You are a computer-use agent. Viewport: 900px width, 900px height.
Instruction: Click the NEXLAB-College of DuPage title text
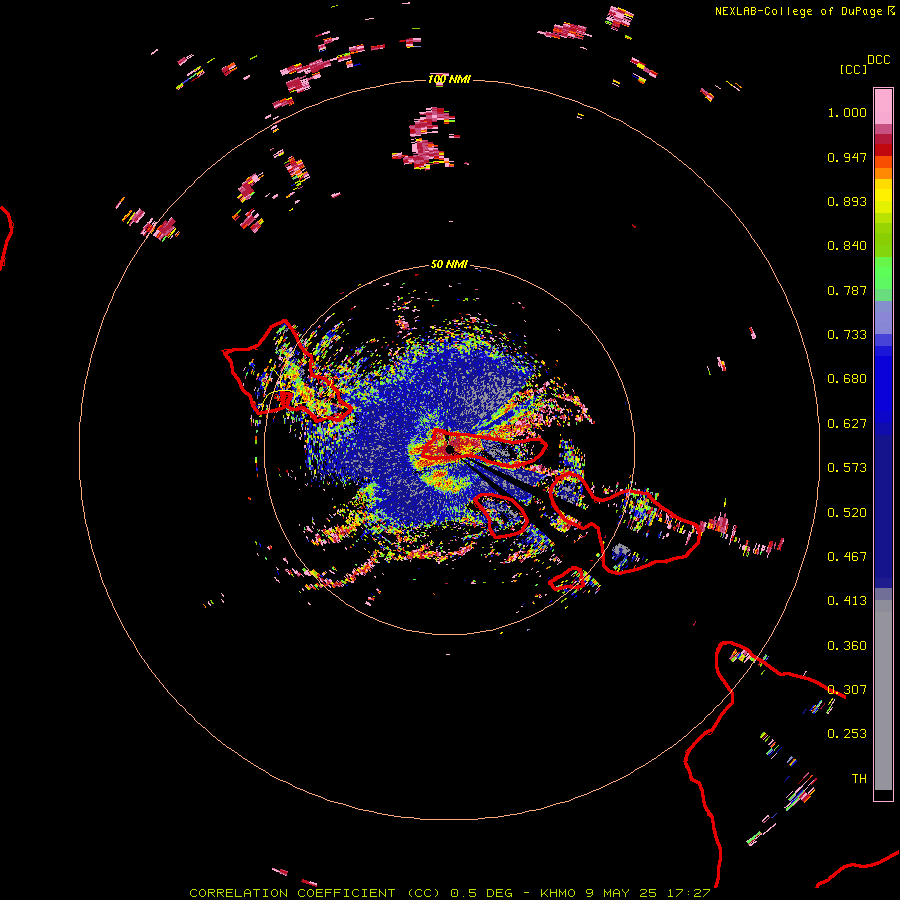click(x=798, y=11)
